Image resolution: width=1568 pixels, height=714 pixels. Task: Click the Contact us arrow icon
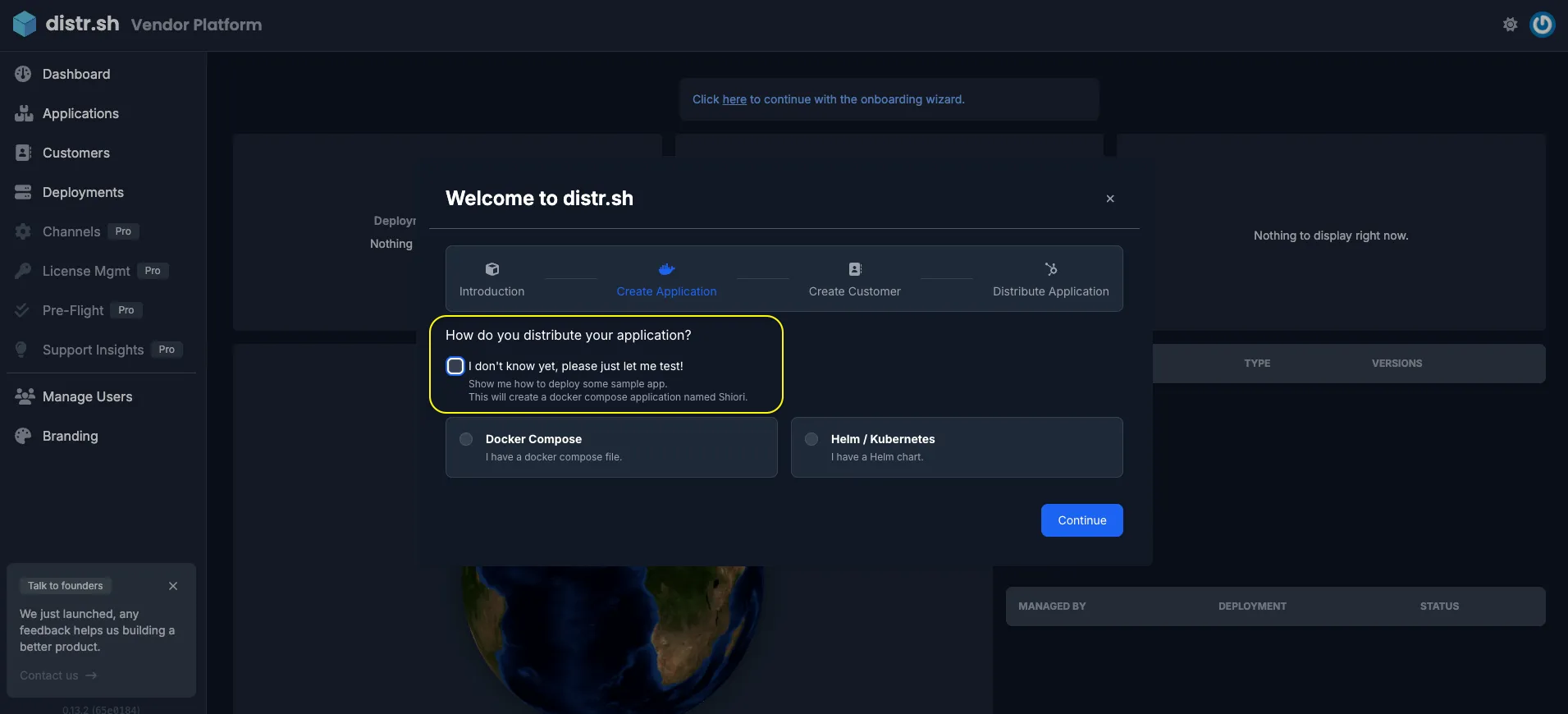(x=91, y=675)
